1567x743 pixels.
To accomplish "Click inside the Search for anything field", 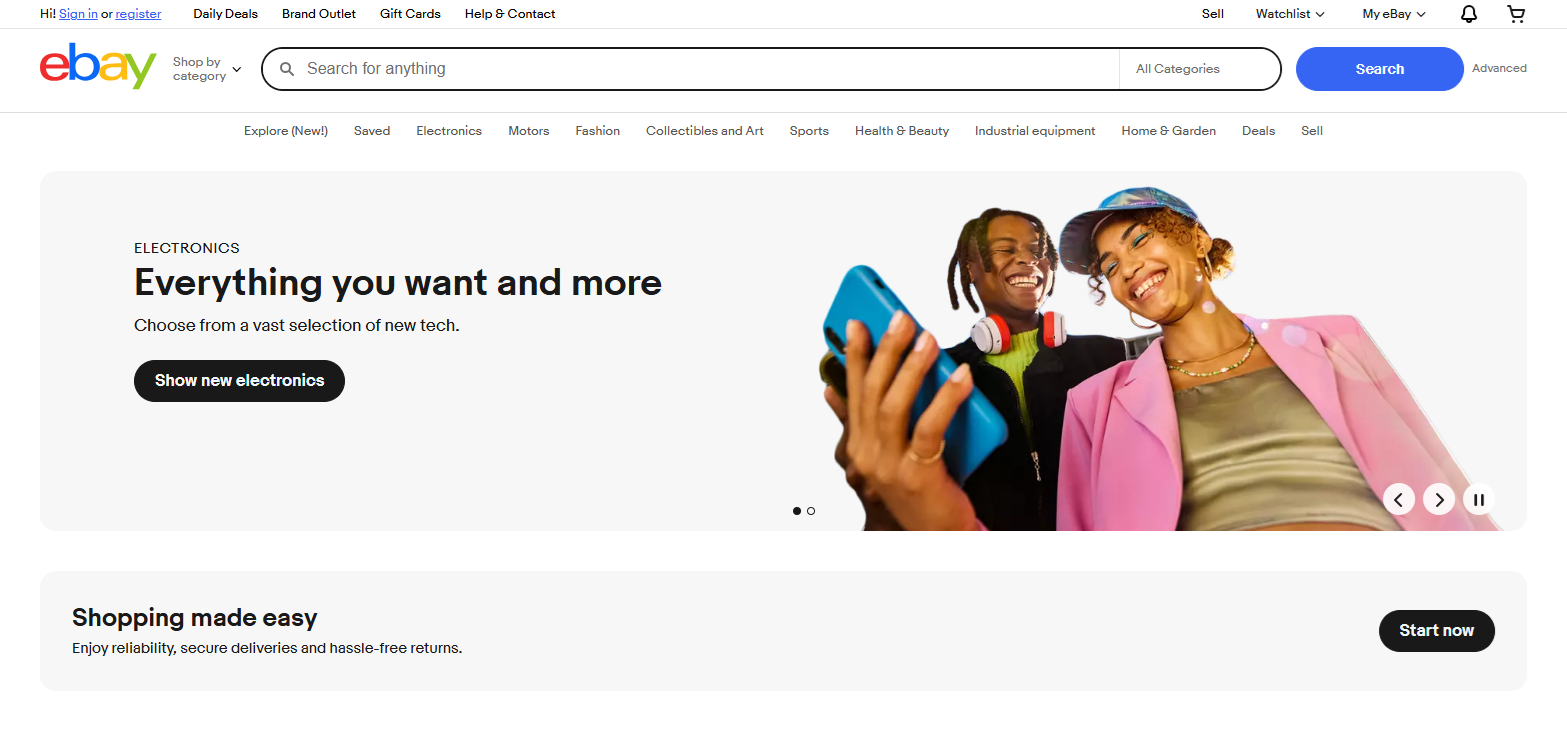I will [700, 69].
